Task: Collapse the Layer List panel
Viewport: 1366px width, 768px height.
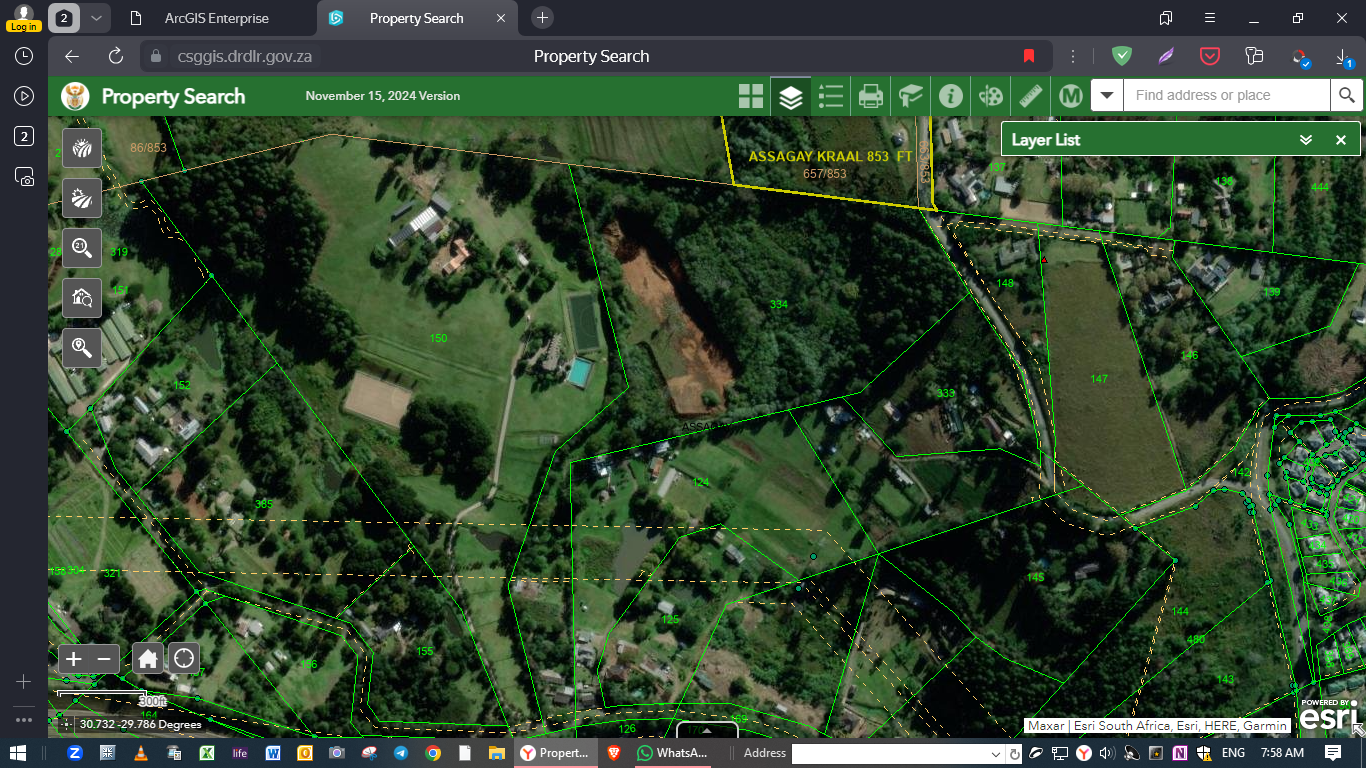Action: pos(1305,140)
